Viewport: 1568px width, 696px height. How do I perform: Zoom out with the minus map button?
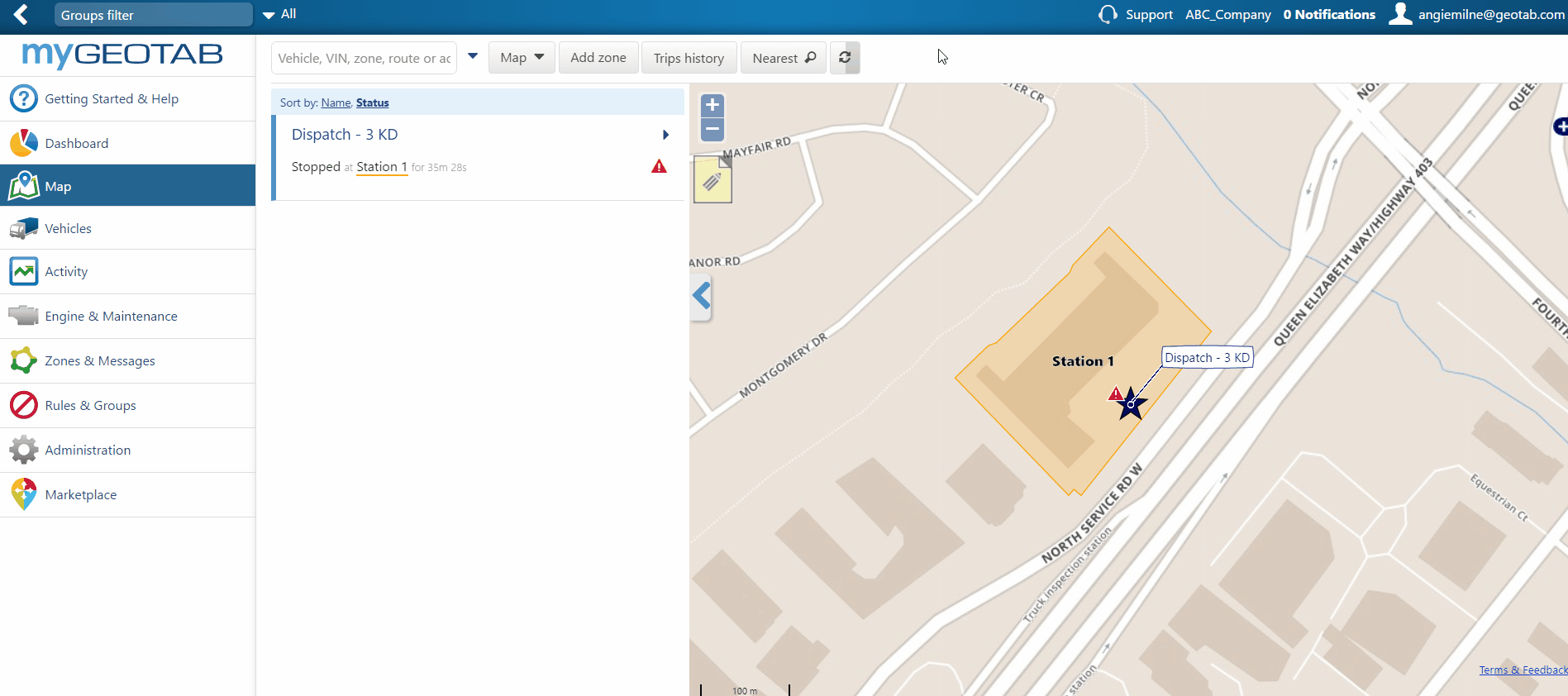(713, 129)
